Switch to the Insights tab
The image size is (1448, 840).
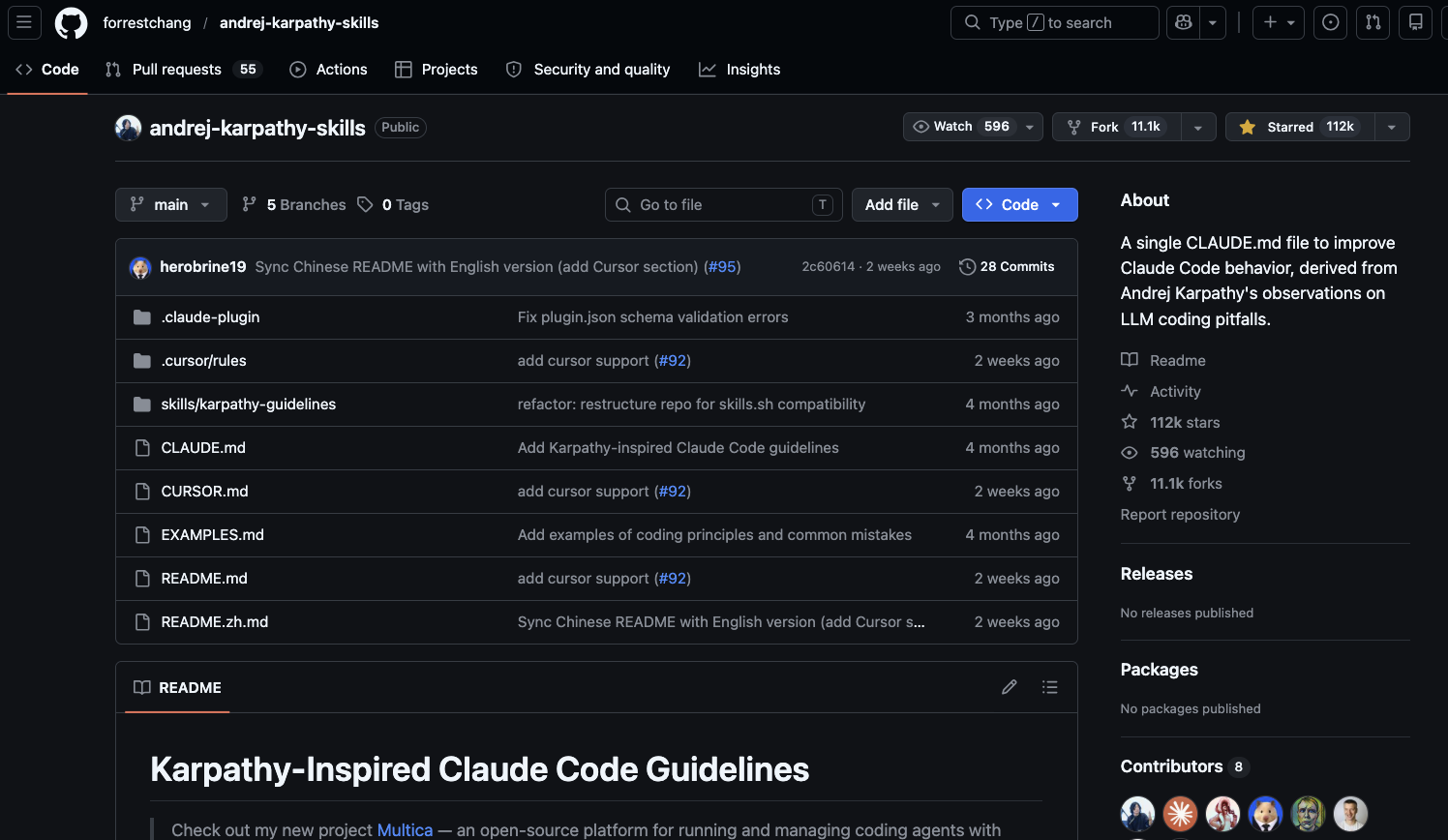[x=739, y=70]
